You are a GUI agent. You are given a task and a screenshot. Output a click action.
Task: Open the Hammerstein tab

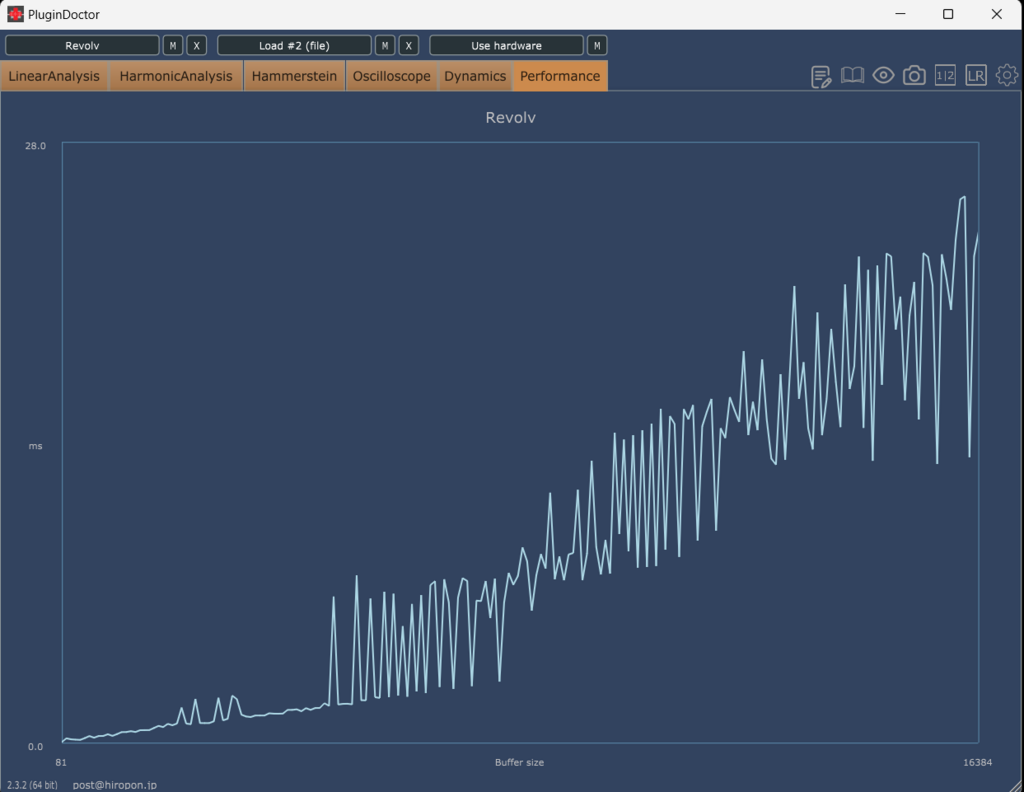(295, 76)
